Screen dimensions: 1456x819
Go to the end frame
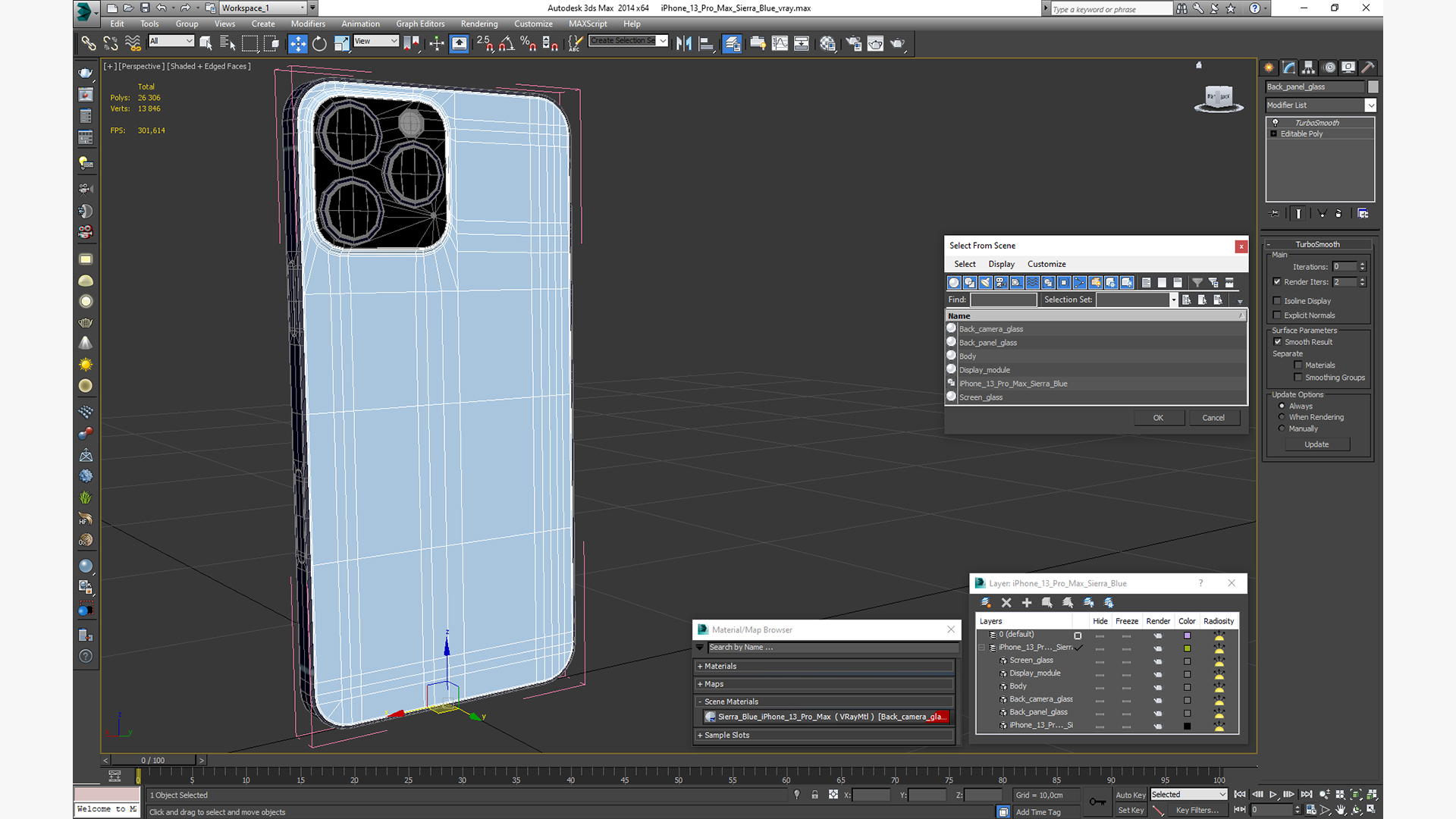[1307, 794]
